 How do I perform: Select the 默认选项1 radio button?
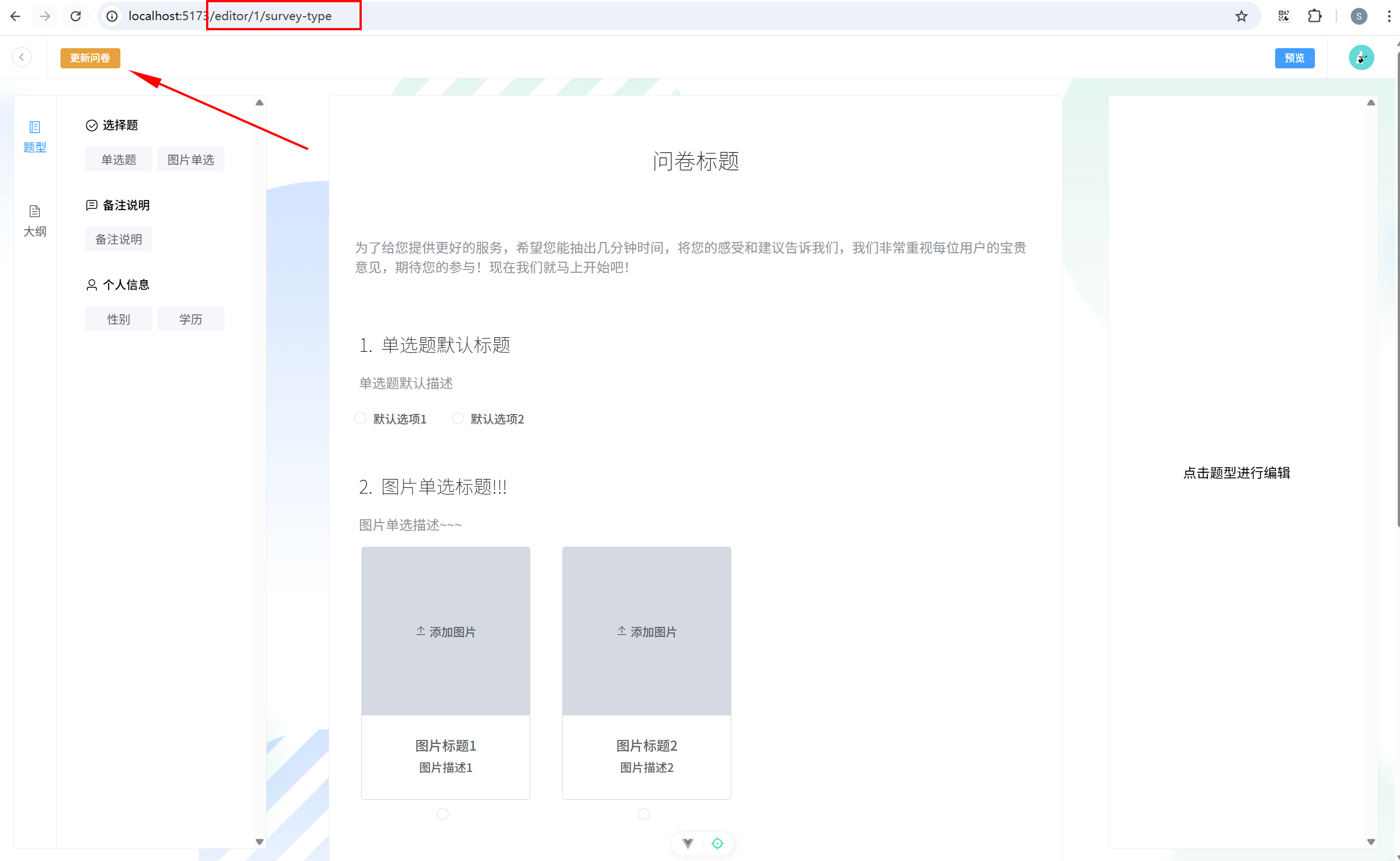360,418
